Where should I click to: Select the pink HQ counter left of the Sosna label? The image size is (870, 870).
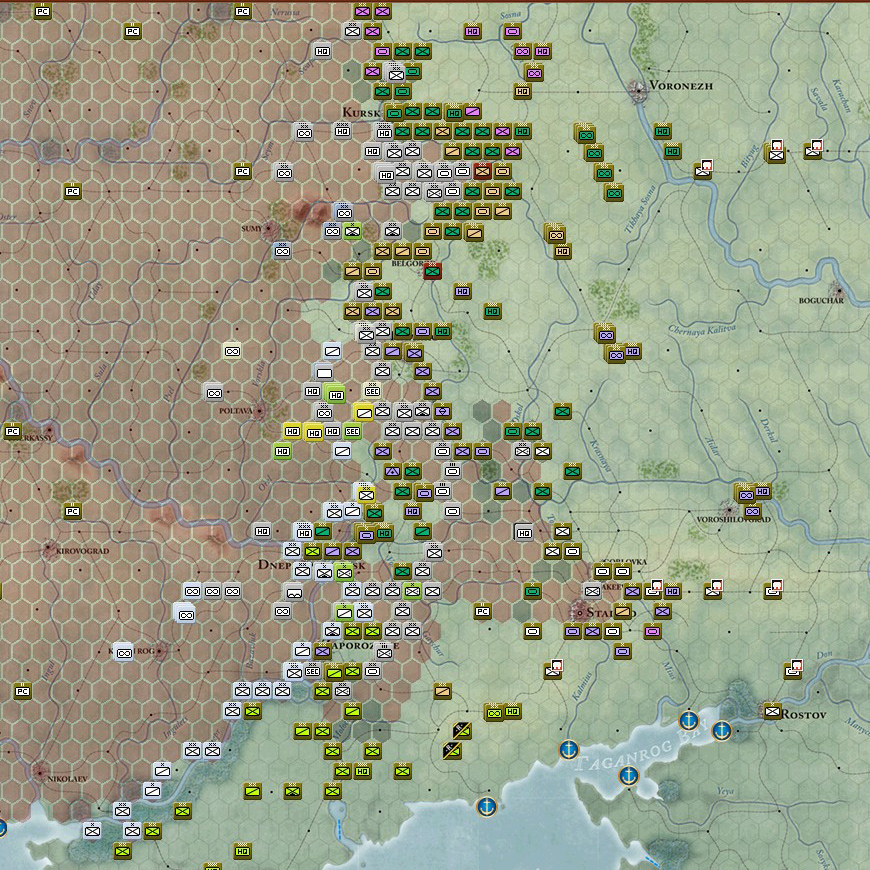[472, 32]
